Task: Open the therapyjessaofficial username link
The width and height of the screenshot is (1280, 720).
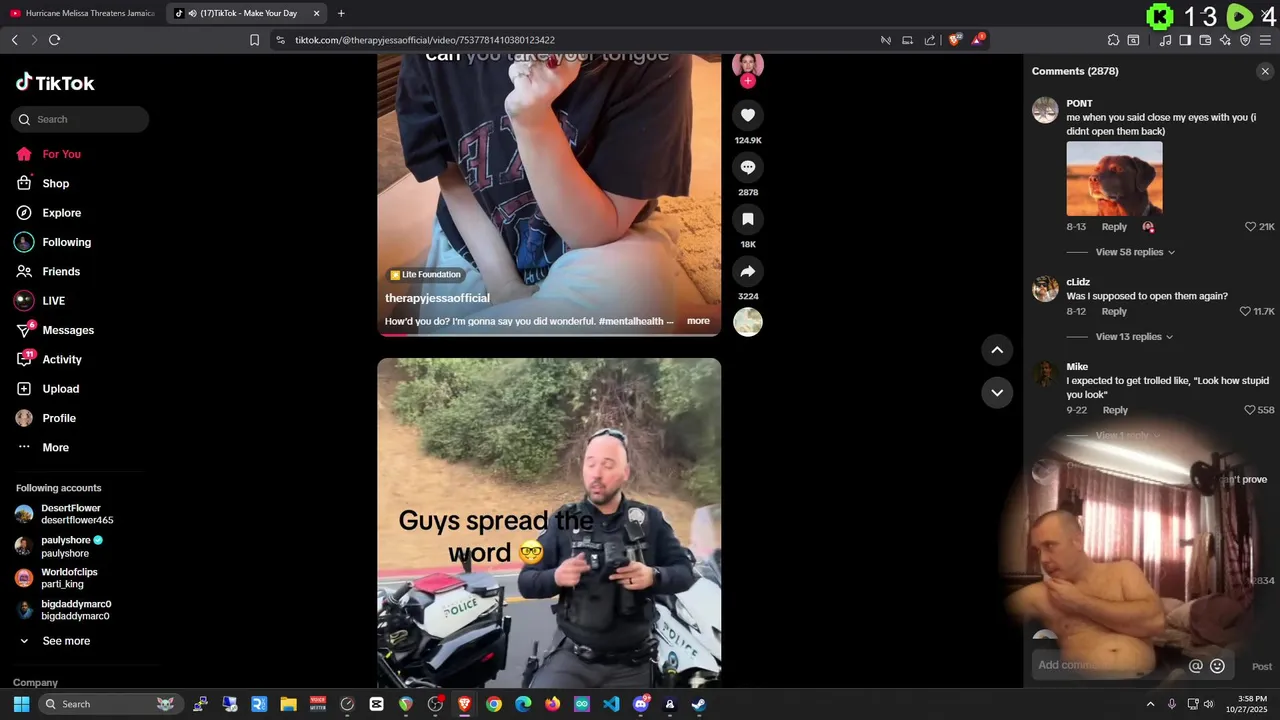Action: coord(437,298)
